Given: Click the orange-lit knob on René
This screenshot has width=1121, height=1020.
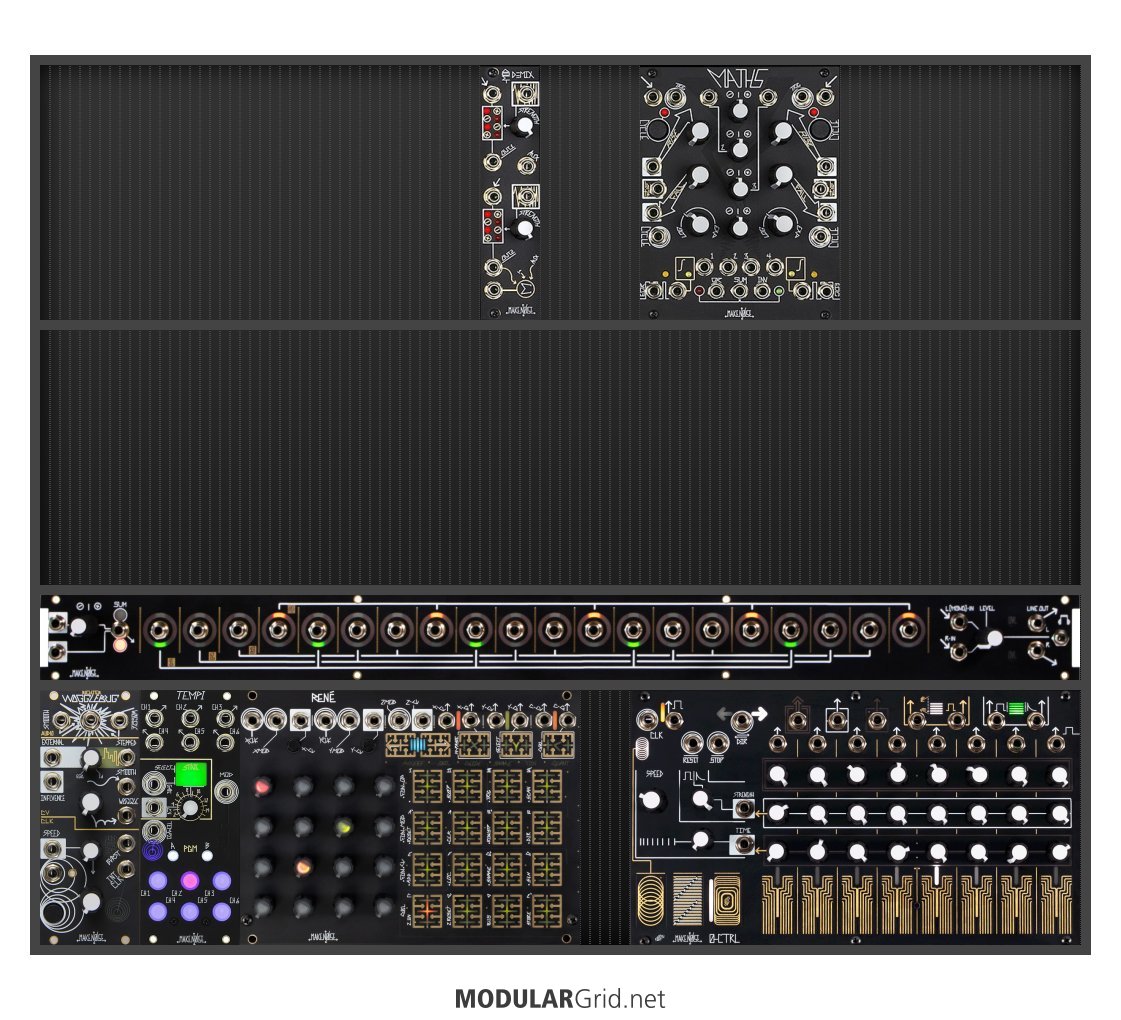Looking at the screenshot, I should click(x=303, y=867).
